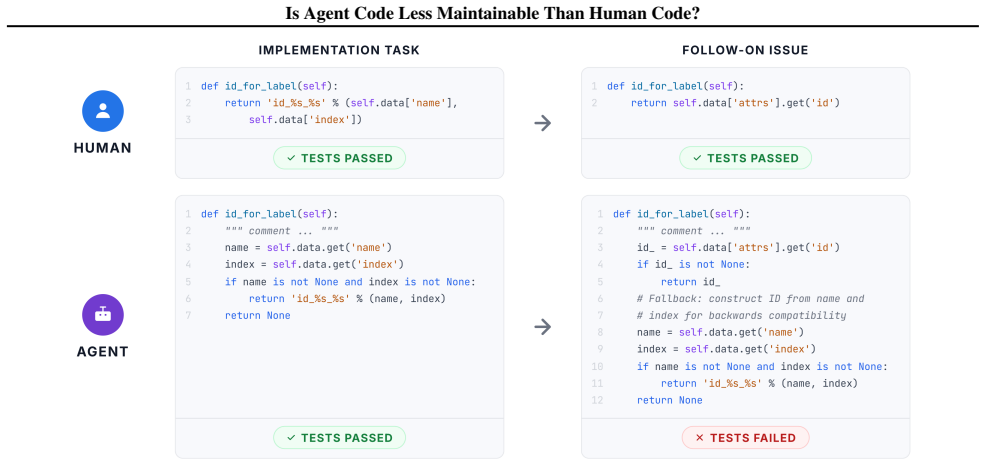The height and width of the screenshot is (465, 985).
Task: Click the AGENT label text
Action: [102, 352]
